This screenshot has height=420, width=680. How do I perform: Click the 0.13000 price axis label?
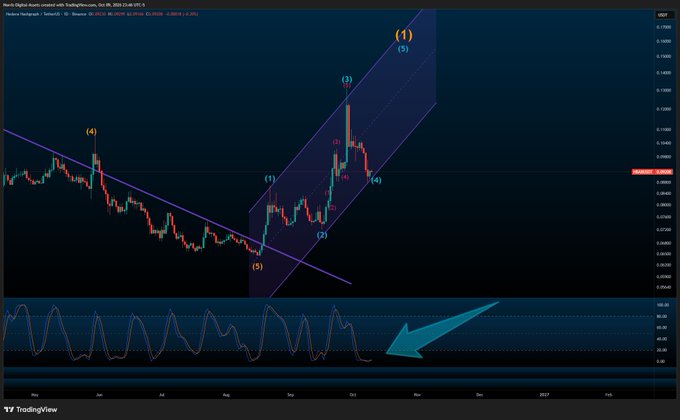click(x=664, y=90)
